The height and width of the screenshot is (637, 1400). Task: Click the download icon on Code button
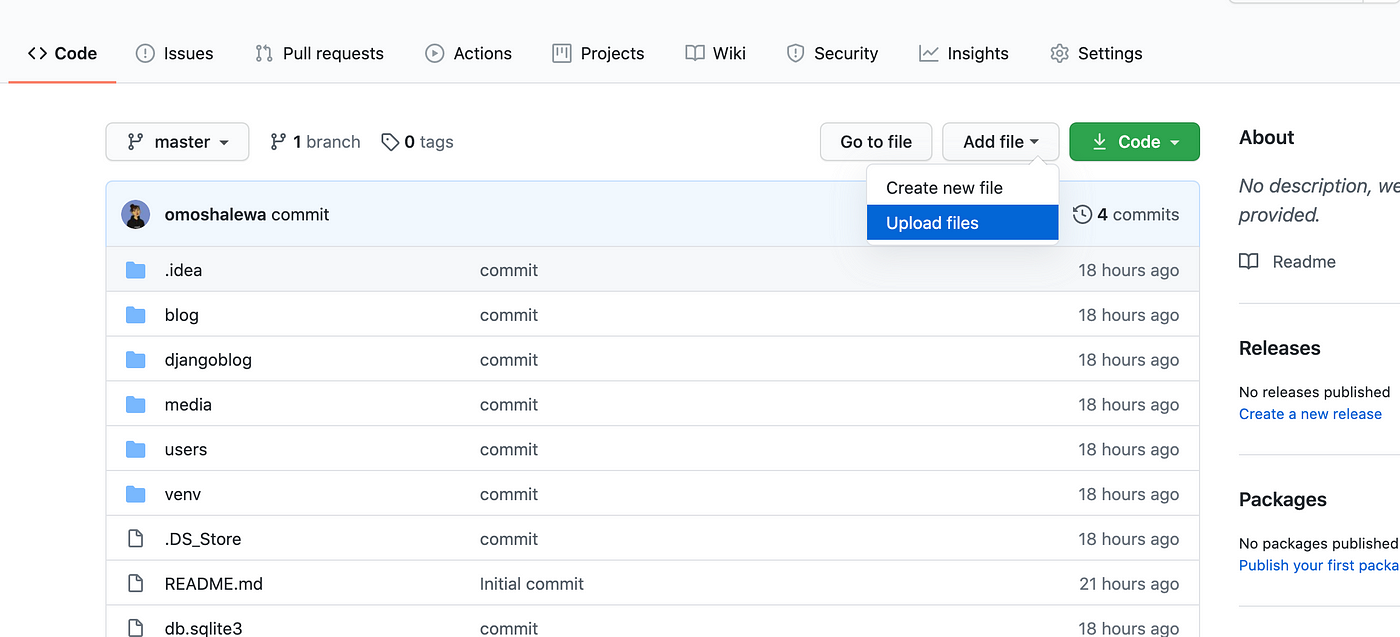pos(1100,142)
